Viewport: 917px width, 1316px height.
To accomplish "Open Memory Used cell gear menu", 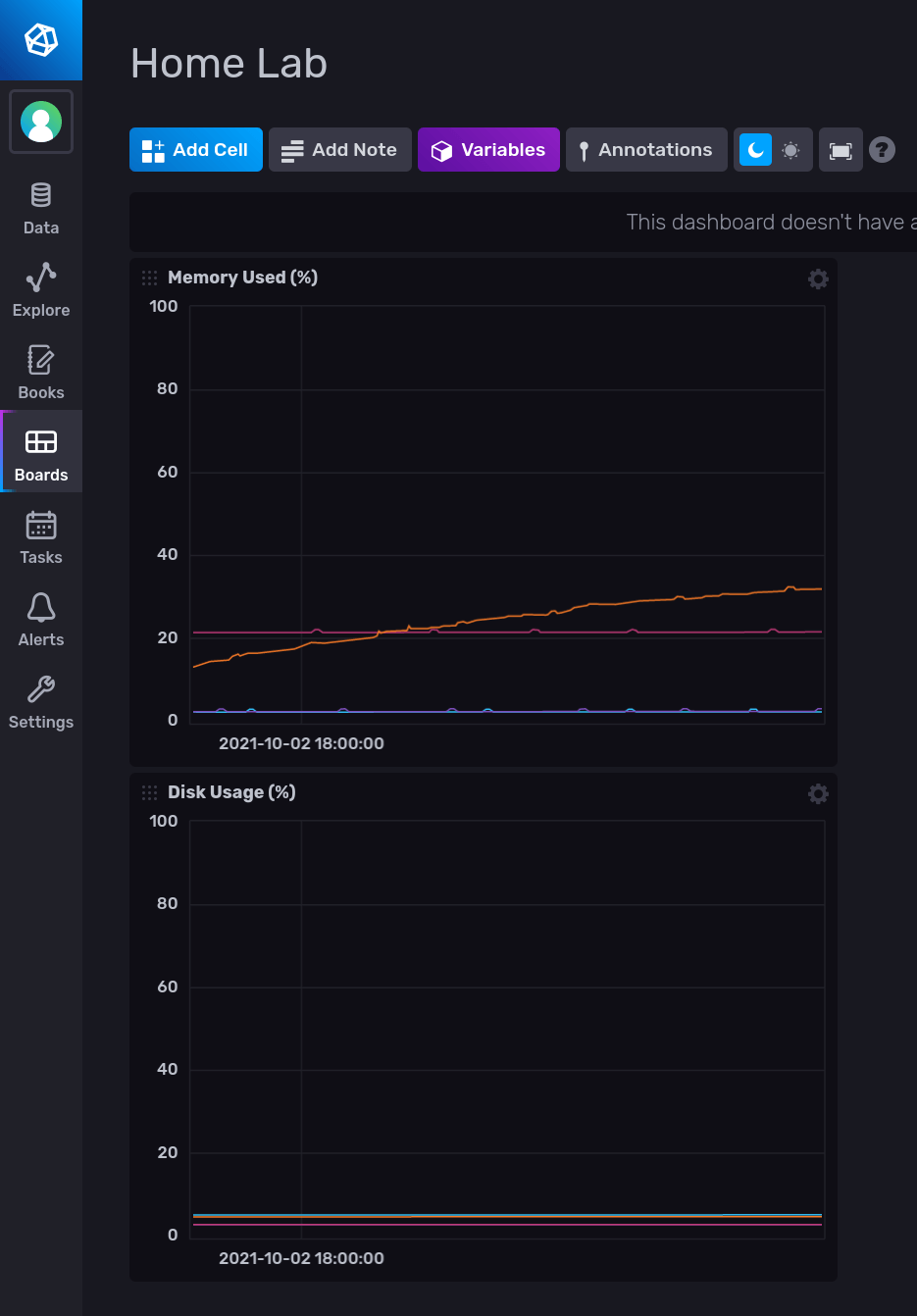I will [x=818, y=278].
